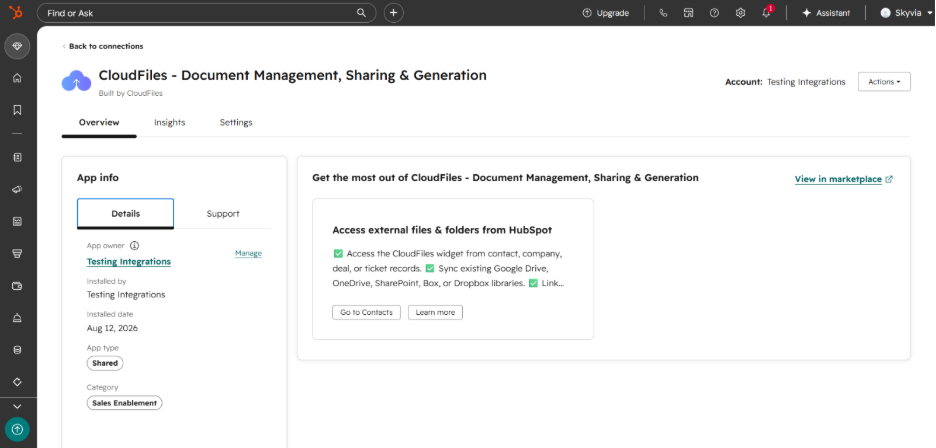Click the Shared app type tag
936x448 pixels.
(105, 363)
